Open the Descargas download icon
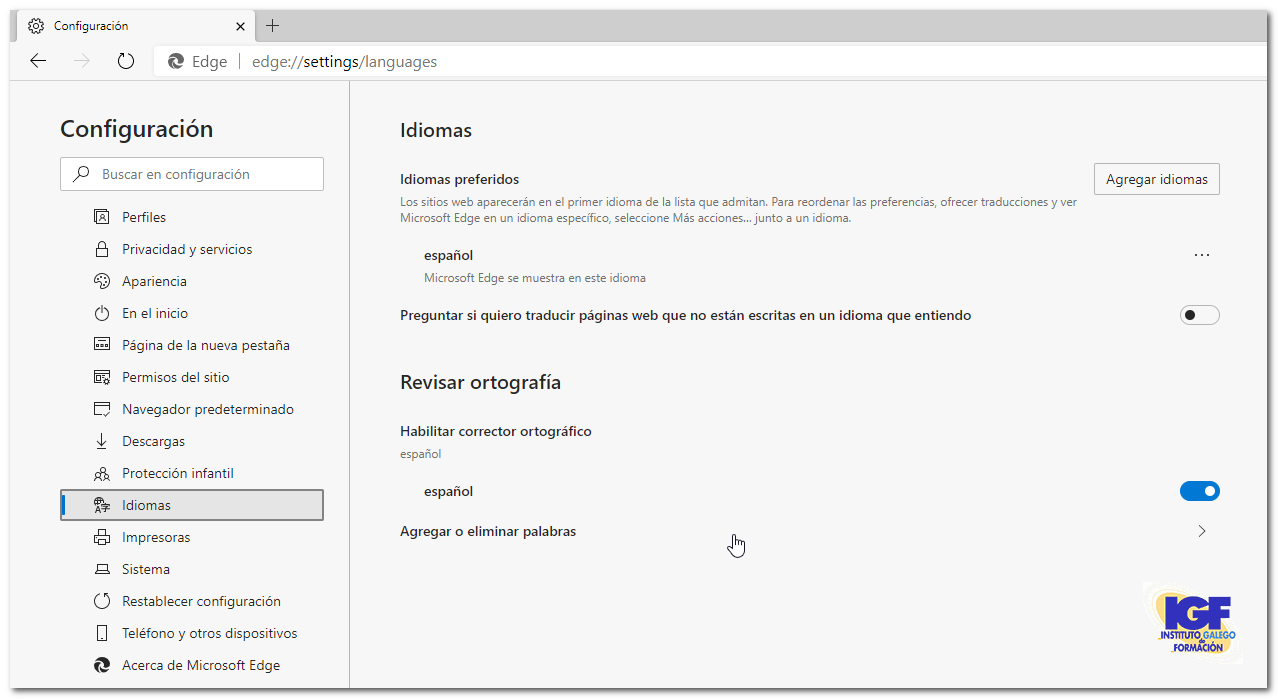This screenshot has width=1278, height=699. [x=101, y=440]
